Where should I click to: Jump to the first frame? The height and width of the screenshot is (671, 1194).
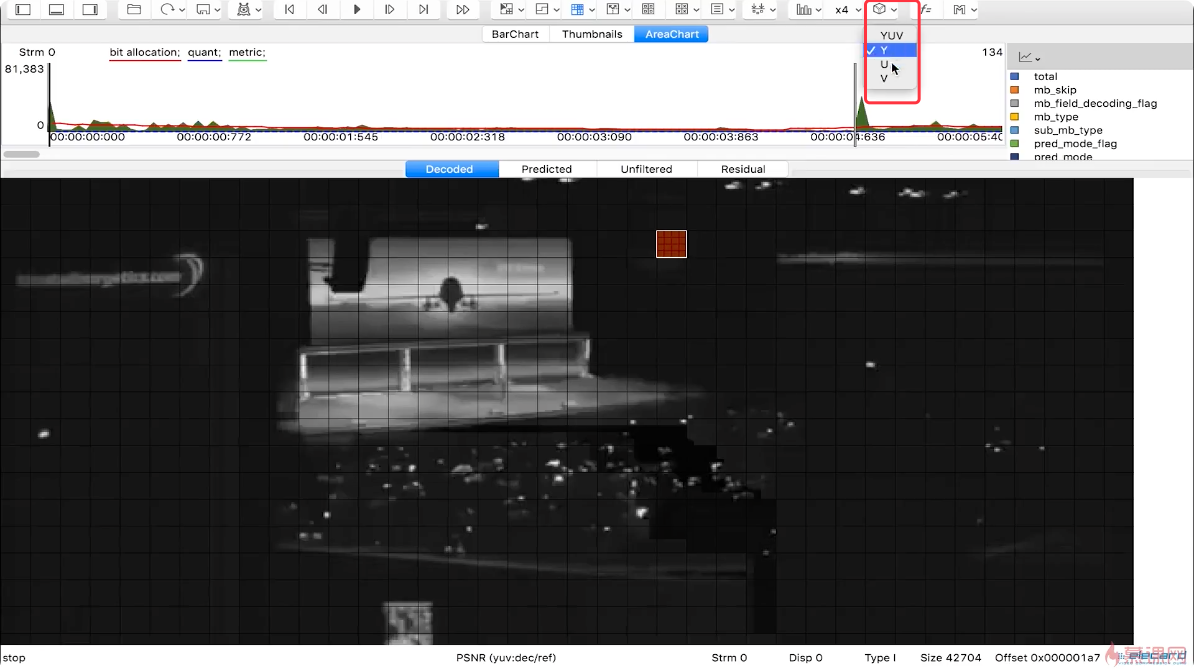pos(289,10)
